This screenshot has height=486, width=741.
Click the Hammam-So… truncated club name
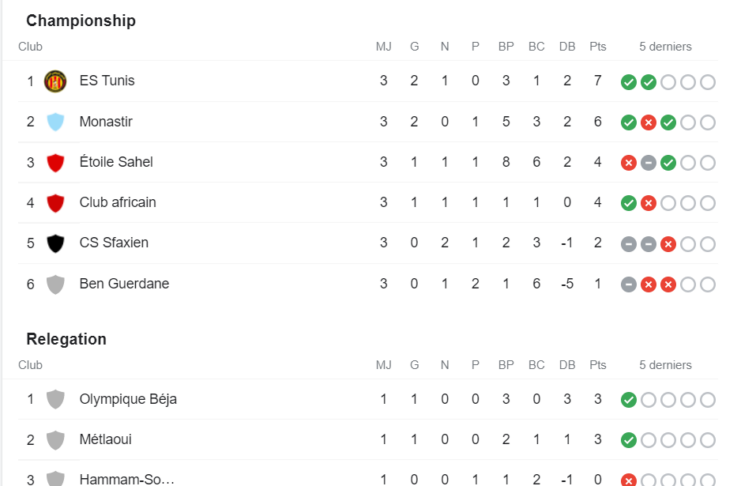pyautogui.click(x=127, y=479)
